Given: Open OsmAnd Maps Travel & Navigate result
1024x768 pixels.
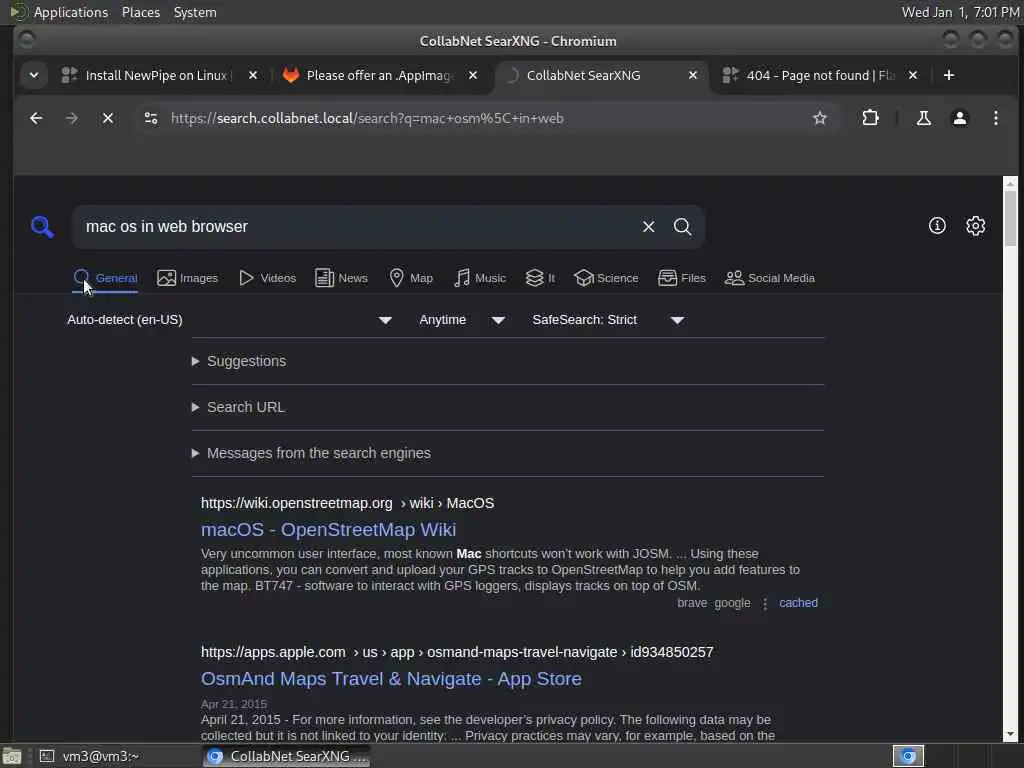Looking at the screenshot, I should click(x=391, y=679).
